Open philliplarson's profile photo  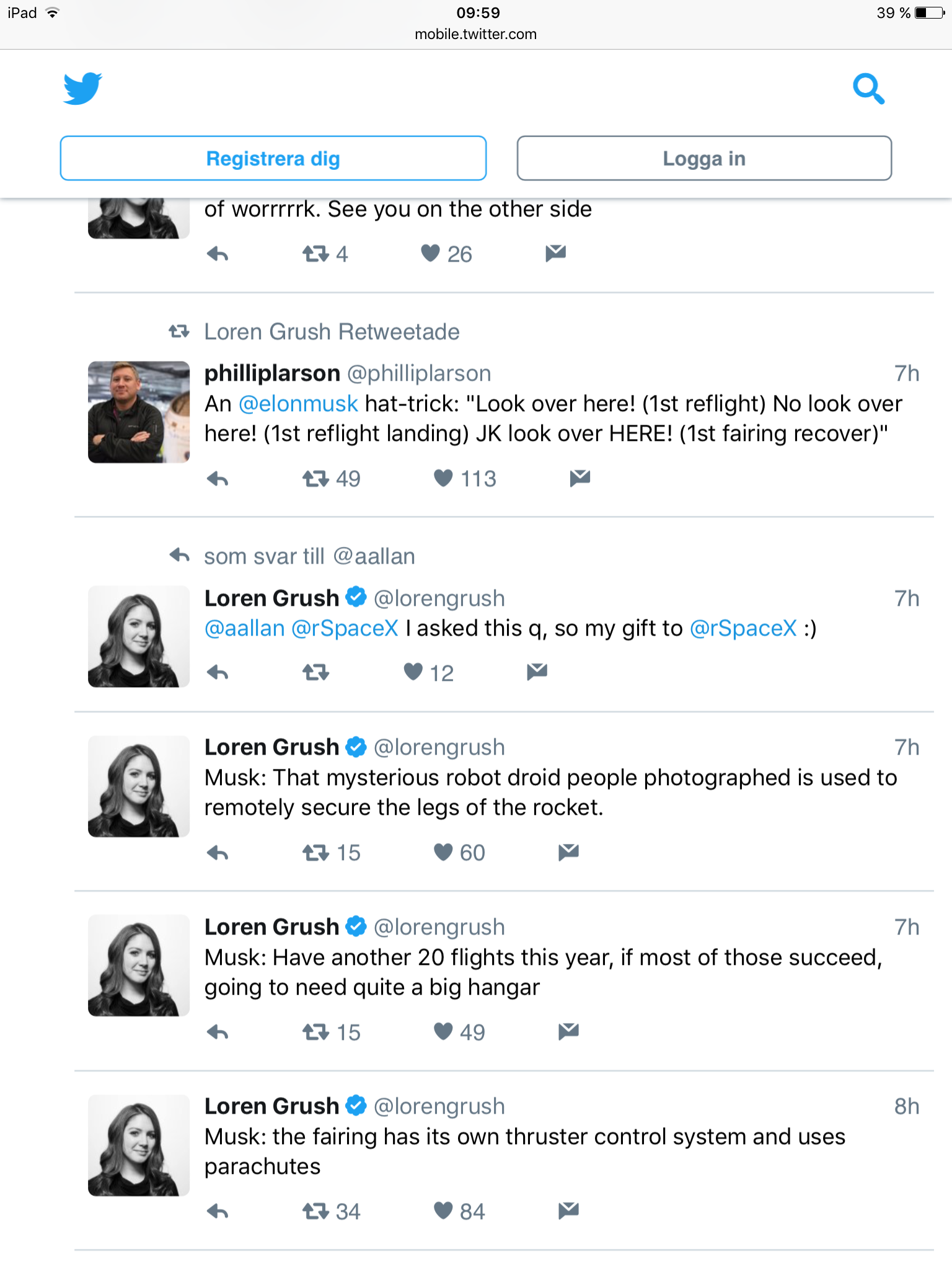pos(139,412)
